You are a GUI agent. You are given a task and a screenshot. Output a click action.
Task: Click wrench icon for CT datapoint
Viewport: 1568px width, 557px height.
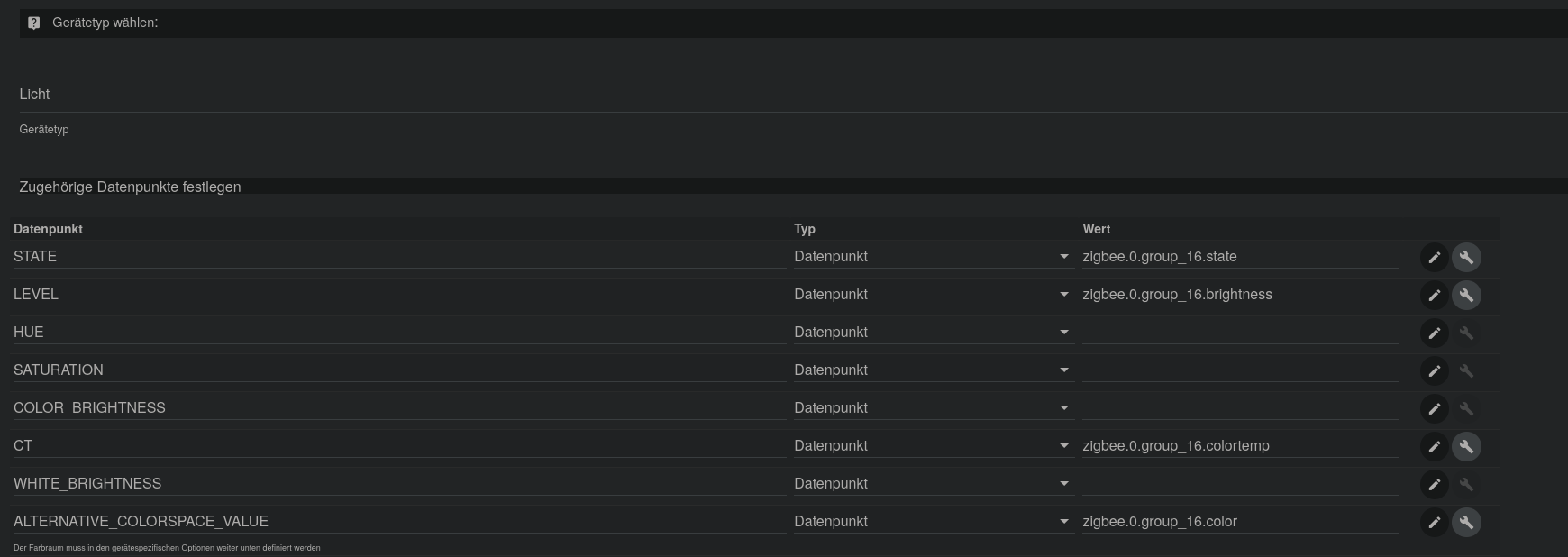pos(1466,447)
